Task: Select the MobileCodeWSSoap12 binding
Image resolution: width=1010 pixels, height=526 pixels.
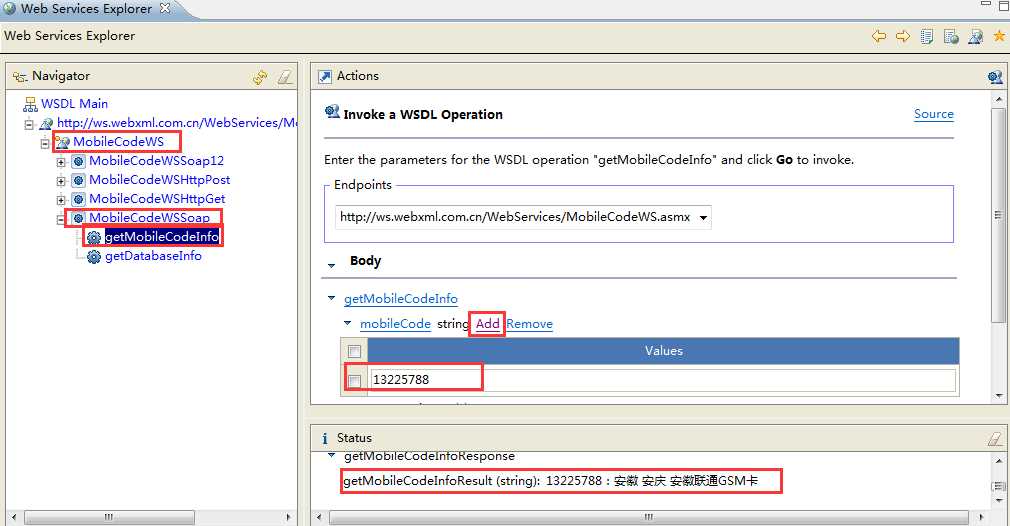Action: click(x=157, y=160)
